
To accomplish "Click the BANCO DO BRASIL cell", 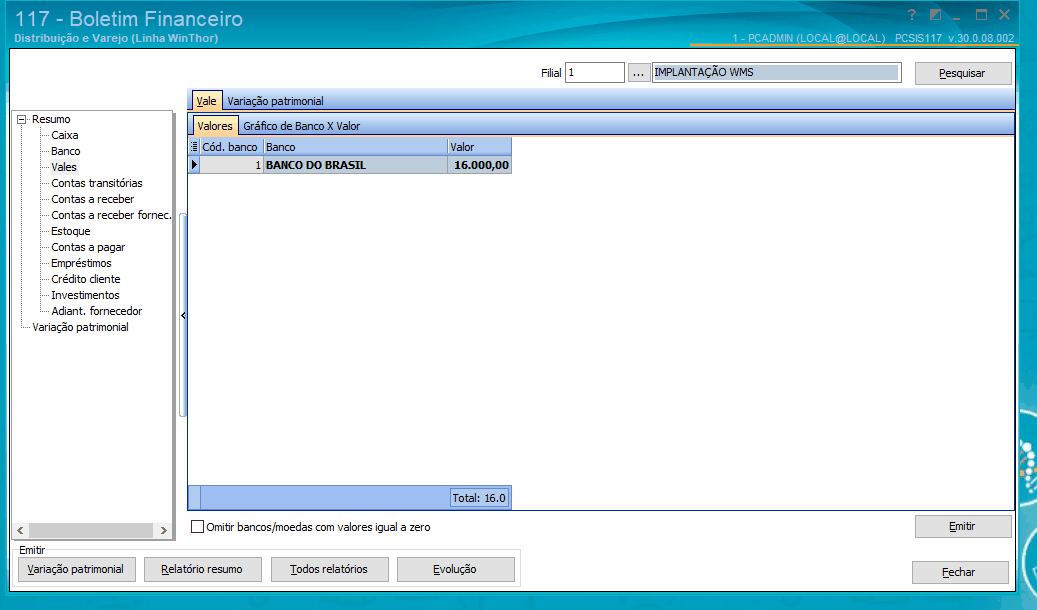I will (356, 165).
